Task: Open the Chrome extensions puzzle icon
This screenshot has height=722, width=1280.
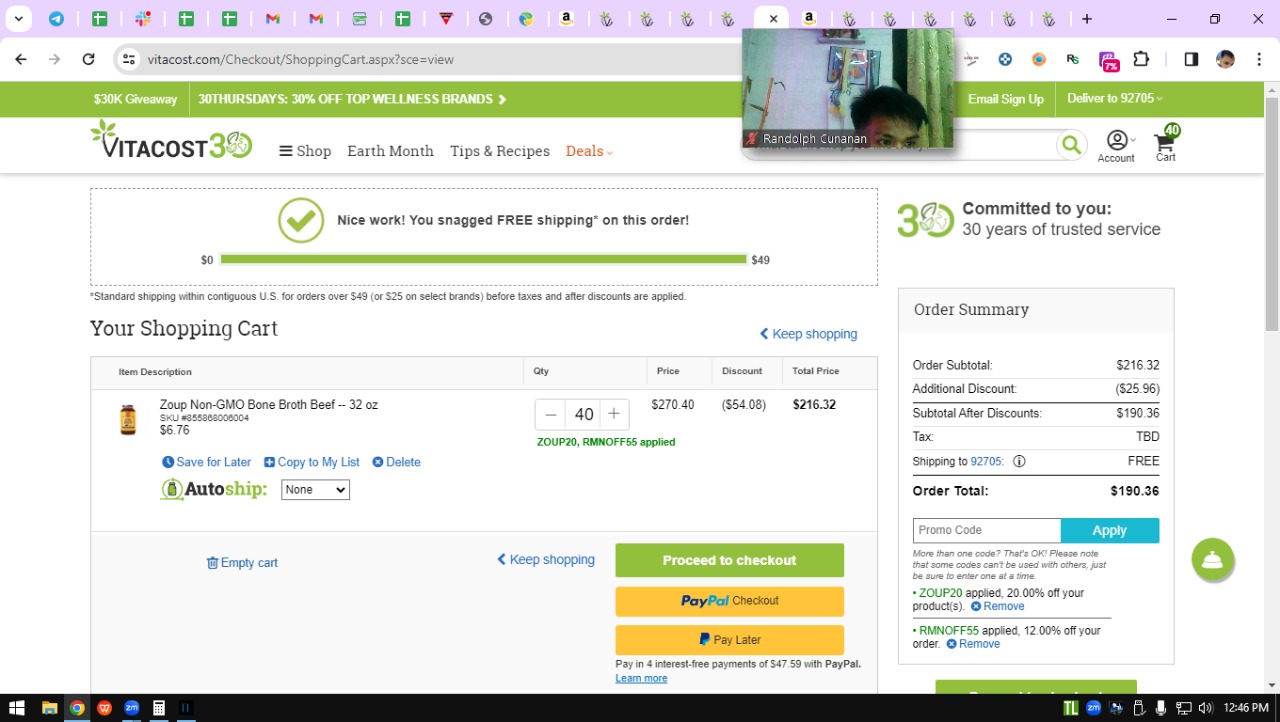Action: [1141, 59]
